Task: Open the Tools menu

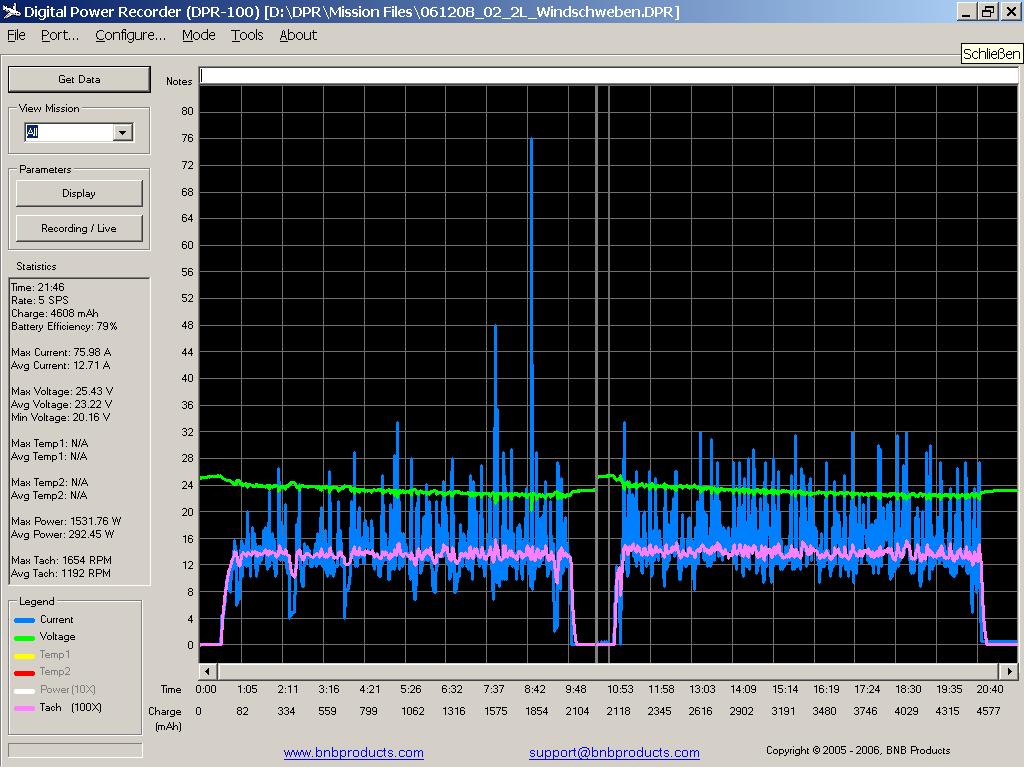Action: 247,35
